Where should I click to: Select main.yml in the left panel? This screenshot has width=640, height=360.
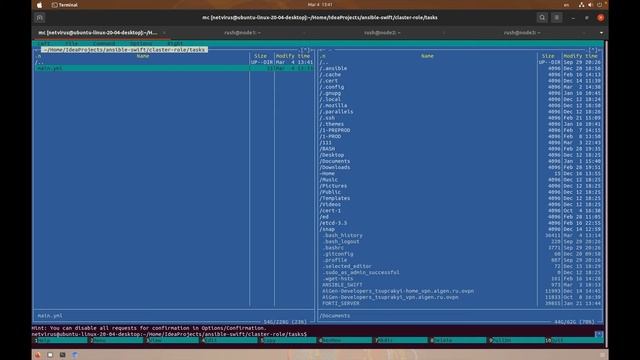coord(174,68)
